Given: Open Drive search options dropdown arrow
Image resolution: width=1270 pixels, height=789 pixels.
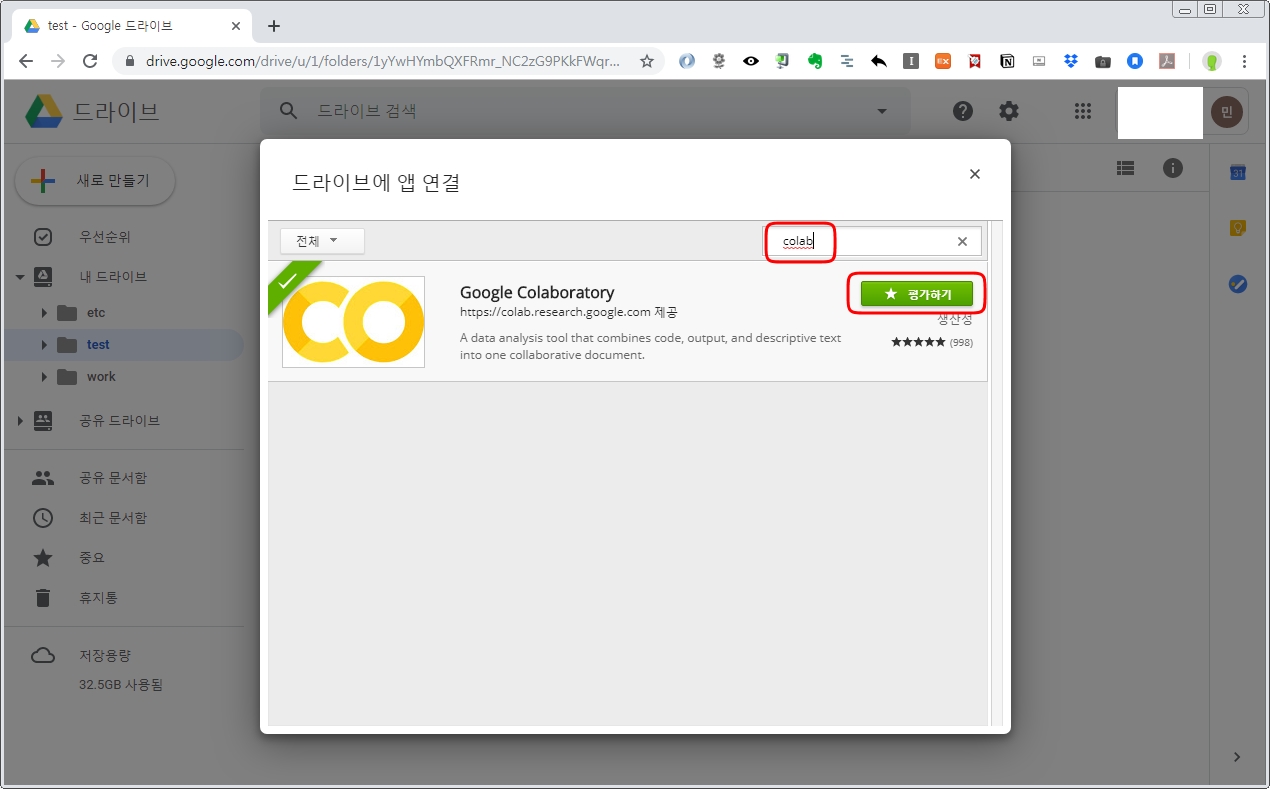Looking at the screenshot, I should click(881, 111).
